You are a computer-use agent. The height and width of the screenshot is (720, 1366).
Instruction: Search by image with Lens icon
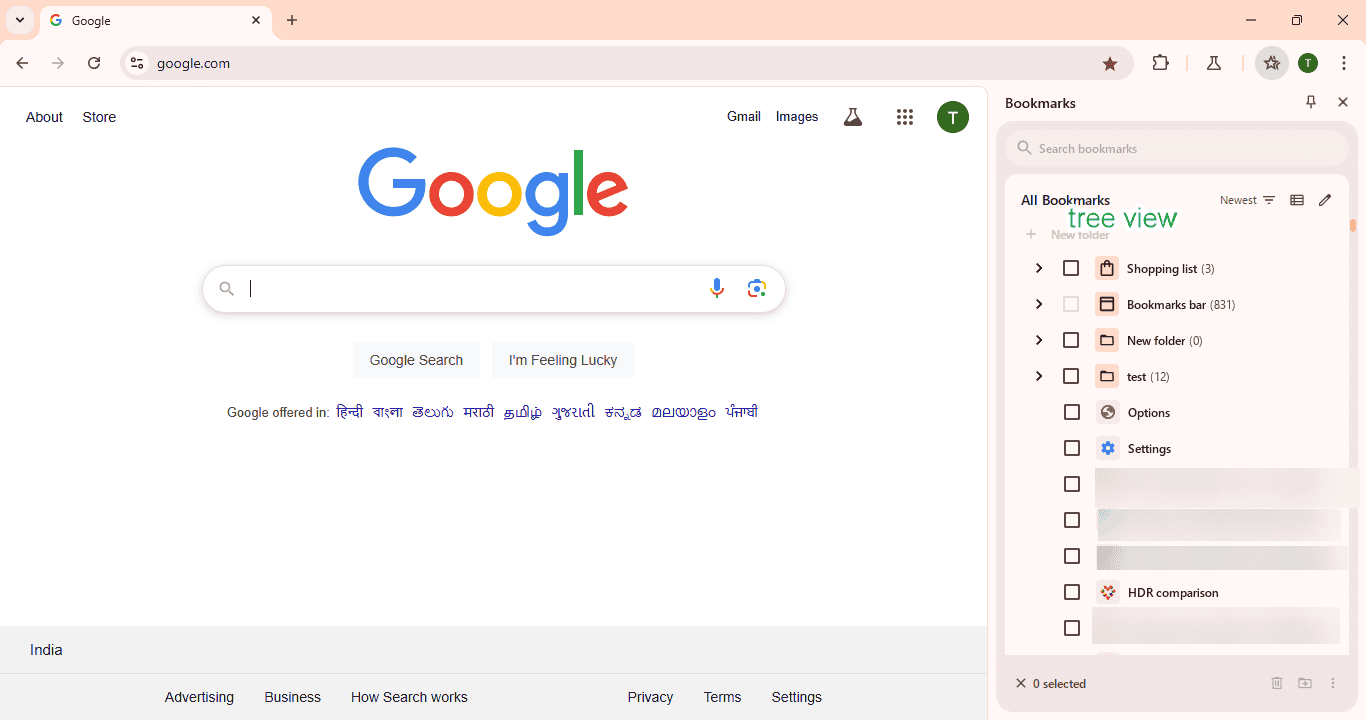click(757, 289)
